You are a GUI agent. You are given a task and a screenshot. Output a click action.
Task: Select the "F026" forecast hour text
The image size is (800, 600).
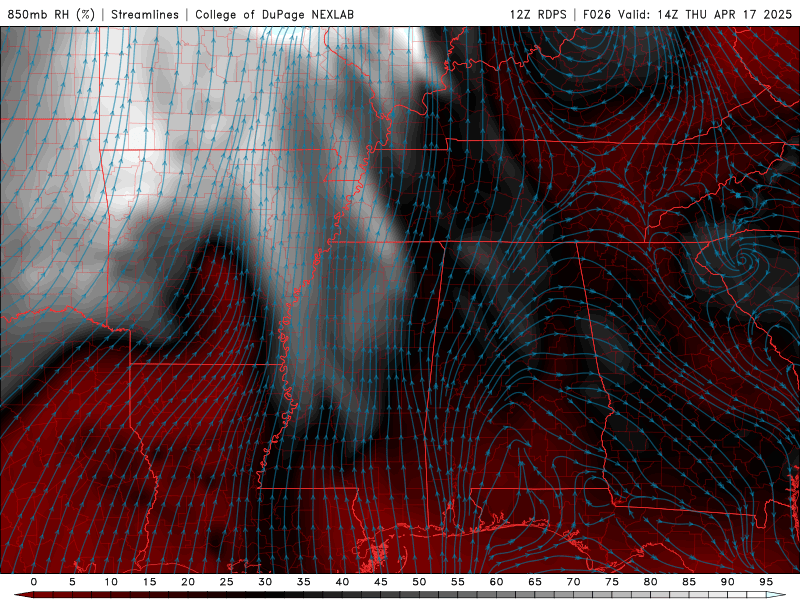[597, 14]
